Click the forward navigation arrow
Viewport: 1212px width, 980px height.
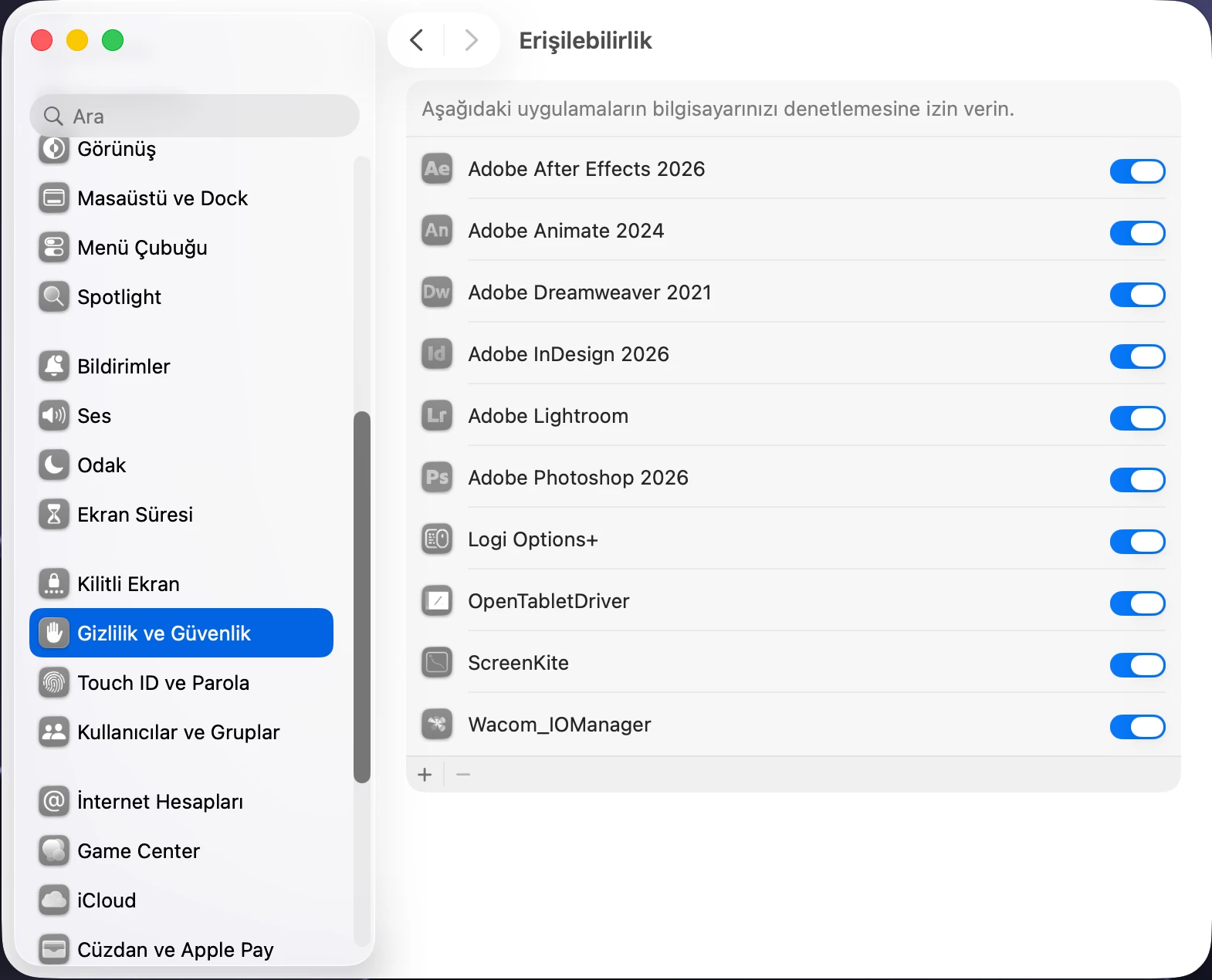click(471, 40)
